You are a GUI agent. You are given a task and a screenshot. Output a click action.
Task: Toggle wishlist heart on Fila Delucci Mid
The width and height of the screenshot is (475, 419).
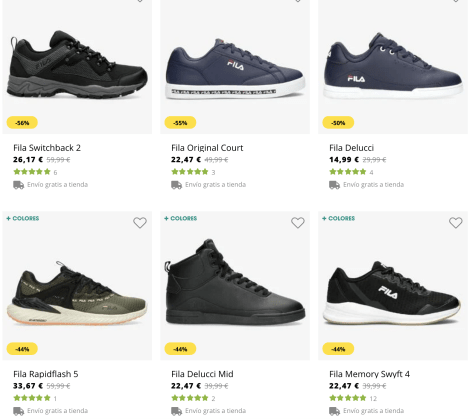[298, 223]
